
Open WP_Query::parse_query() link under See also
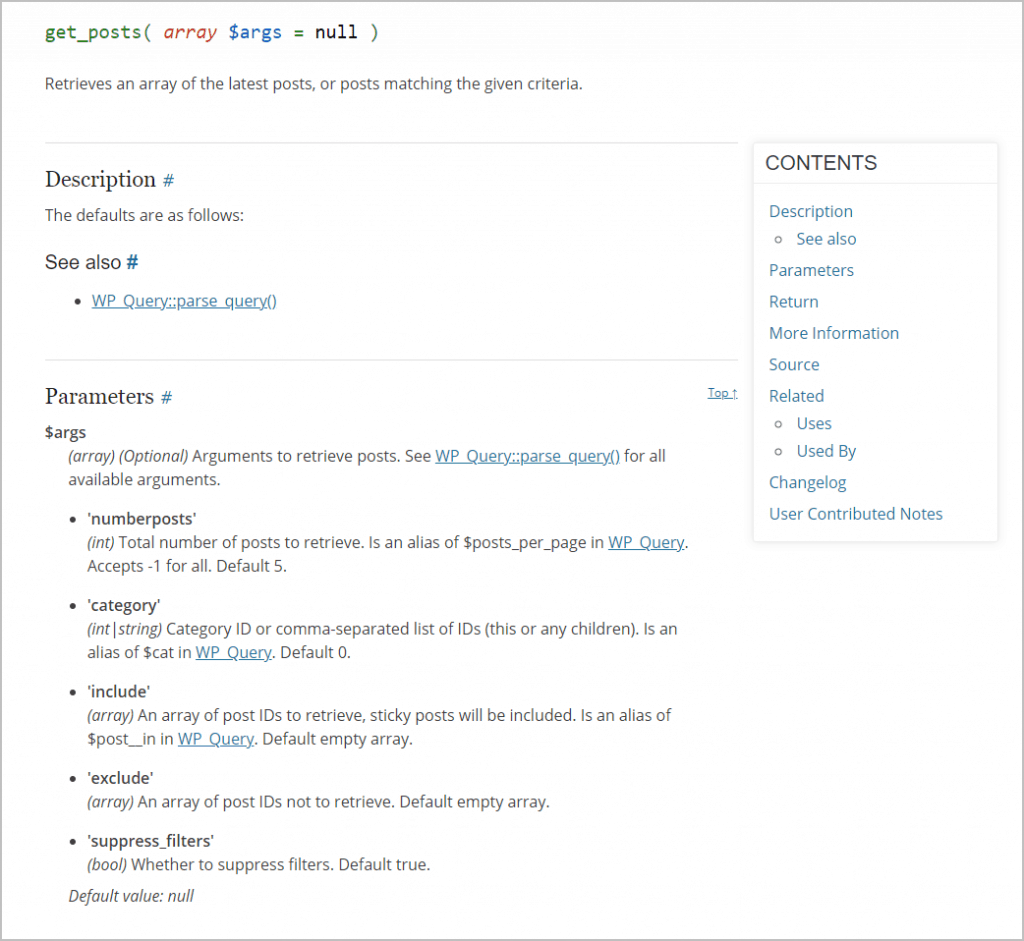(x=184, y=301)
